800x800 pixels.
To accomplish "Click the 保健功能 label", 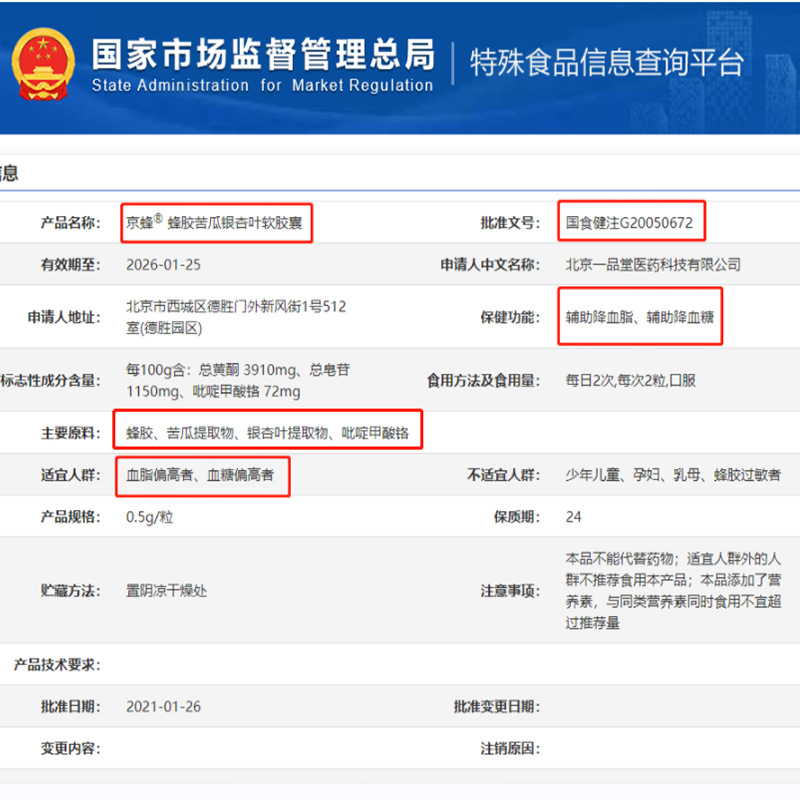I will (x=510, y=317).
